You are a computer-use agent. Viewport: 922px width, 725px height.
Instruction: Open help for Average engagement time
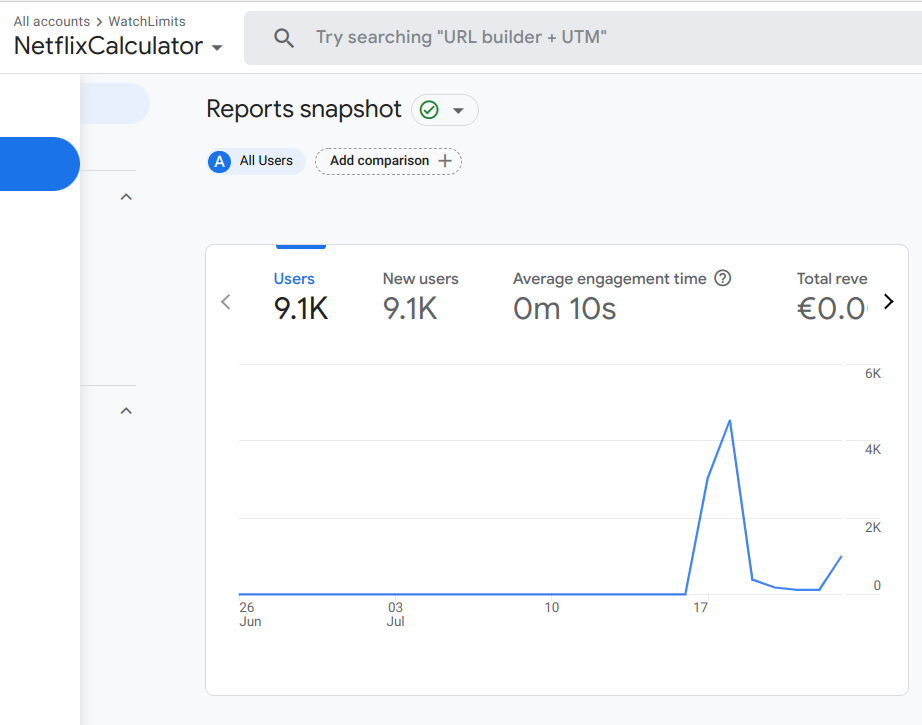pyautogui.click(x=723, y=278)
